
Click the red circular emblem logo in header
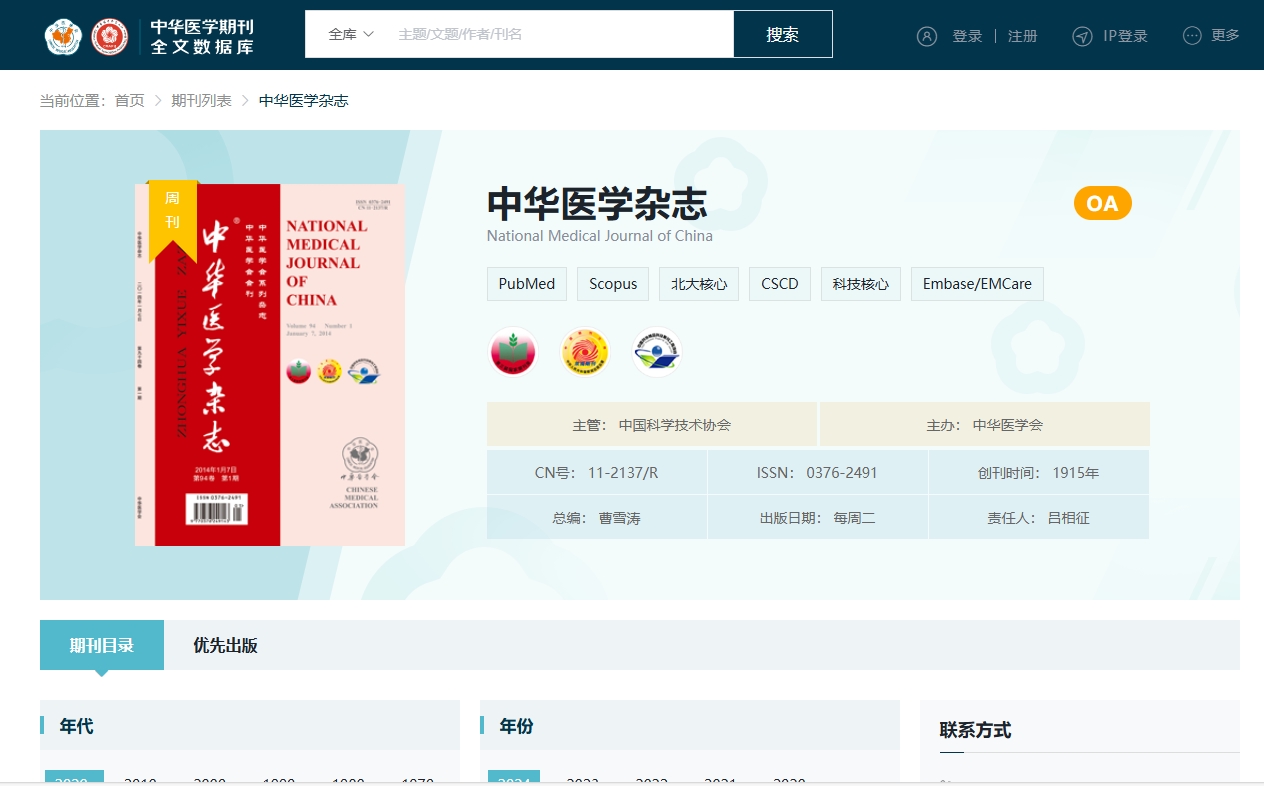pos(110,36)
